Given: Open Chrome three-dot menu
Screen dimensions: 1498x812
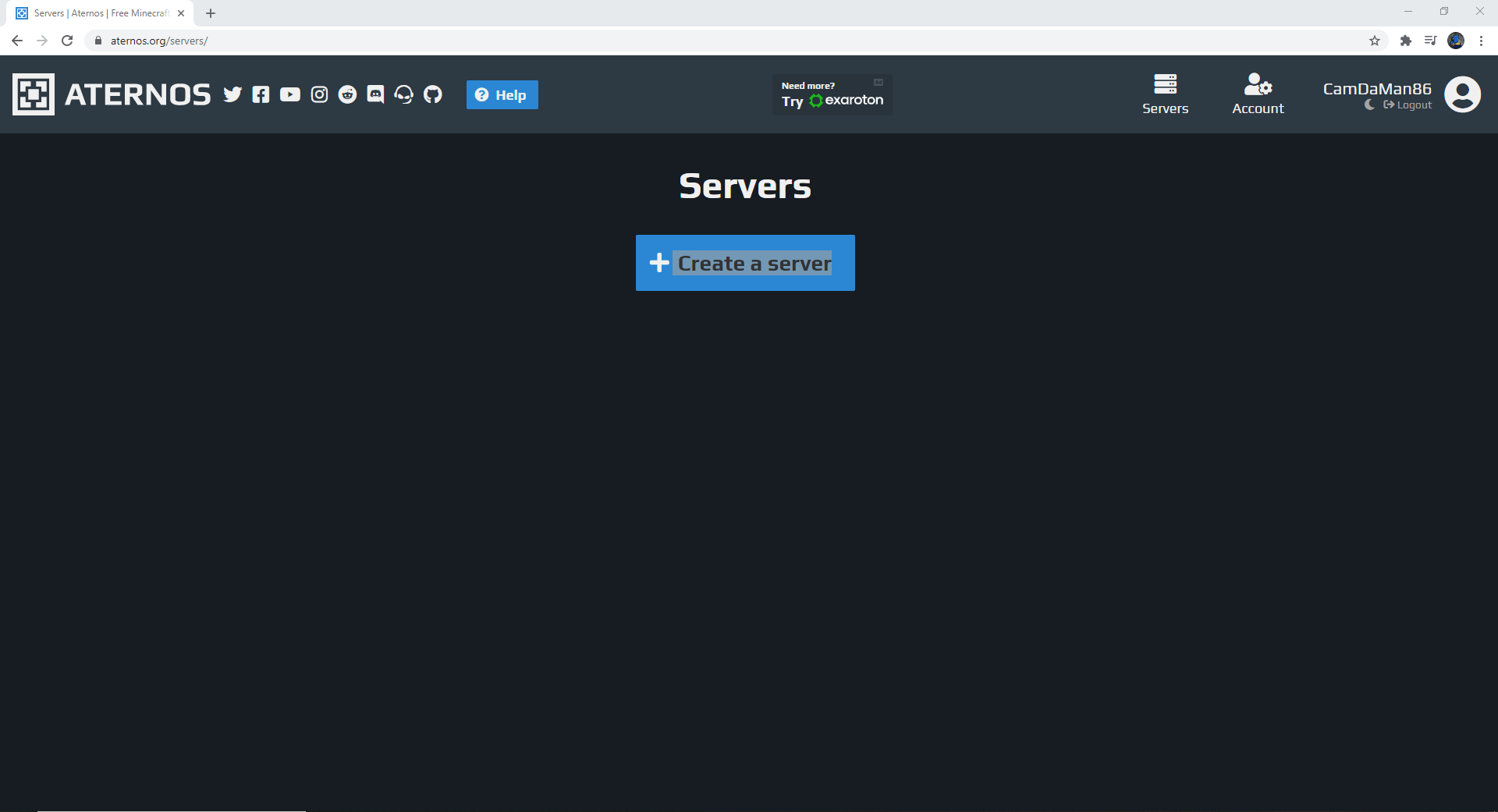Looking at the screenshot, I should (x=1481, y=41).
